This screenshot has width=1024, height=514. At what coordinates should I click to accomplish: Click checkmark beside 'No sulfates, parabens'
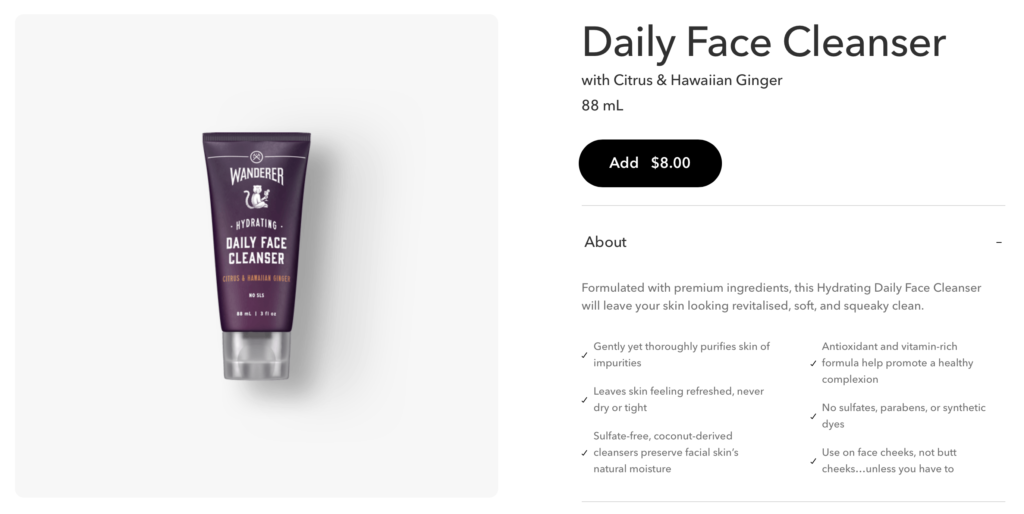[813, 416]
